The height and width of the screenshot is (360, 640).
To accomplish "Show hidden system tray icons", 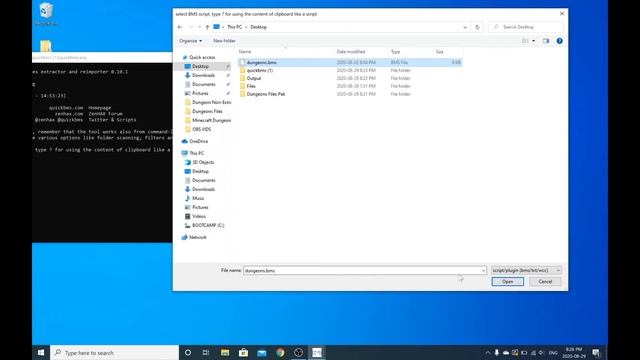I will (x=488, y=353).
